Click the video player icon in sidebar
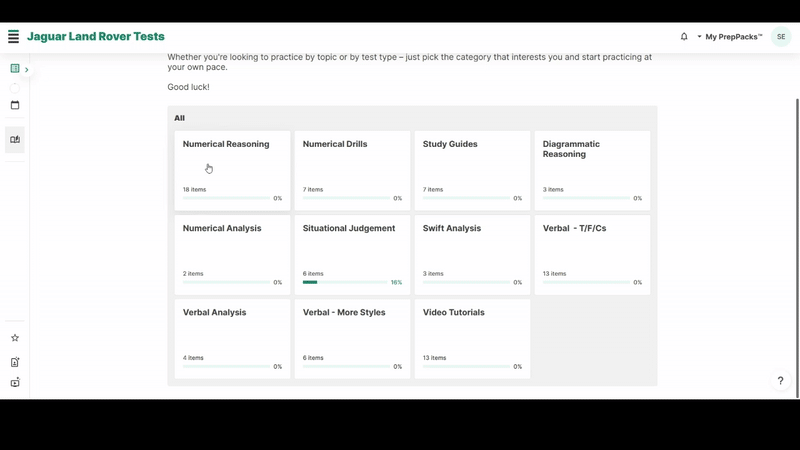The width and height of the screenshot is (800, 450). [x=15, y=383]
